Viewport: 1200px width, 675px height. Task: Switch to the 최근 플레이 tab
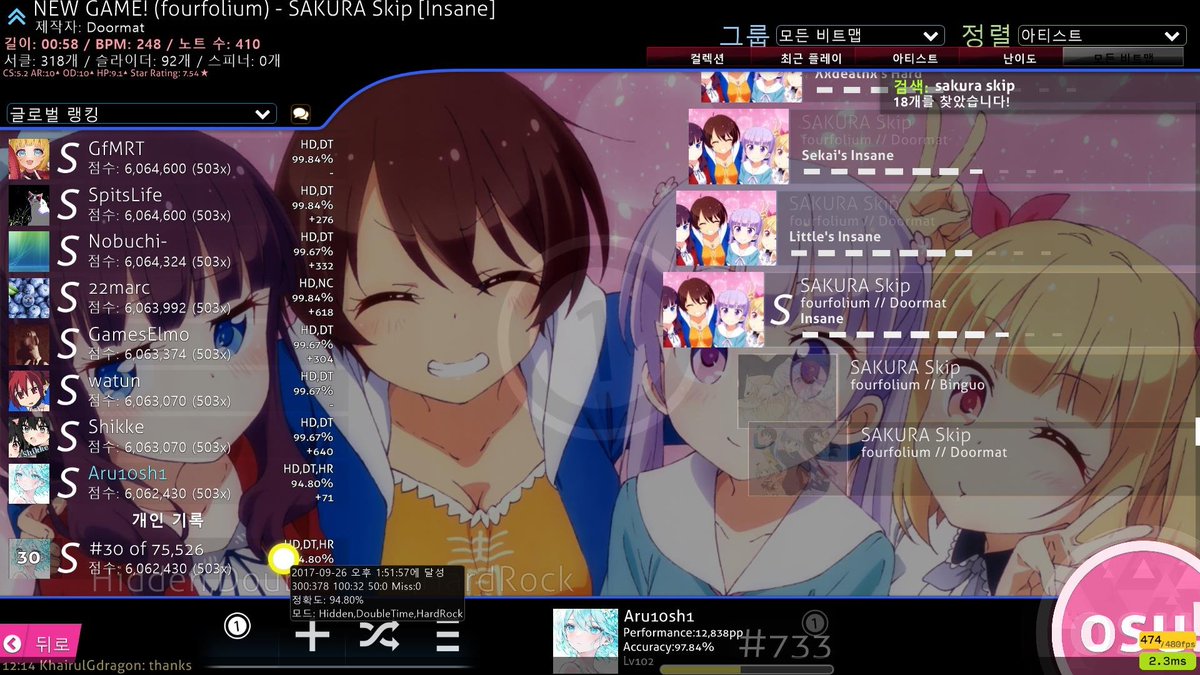click(812, 59)
